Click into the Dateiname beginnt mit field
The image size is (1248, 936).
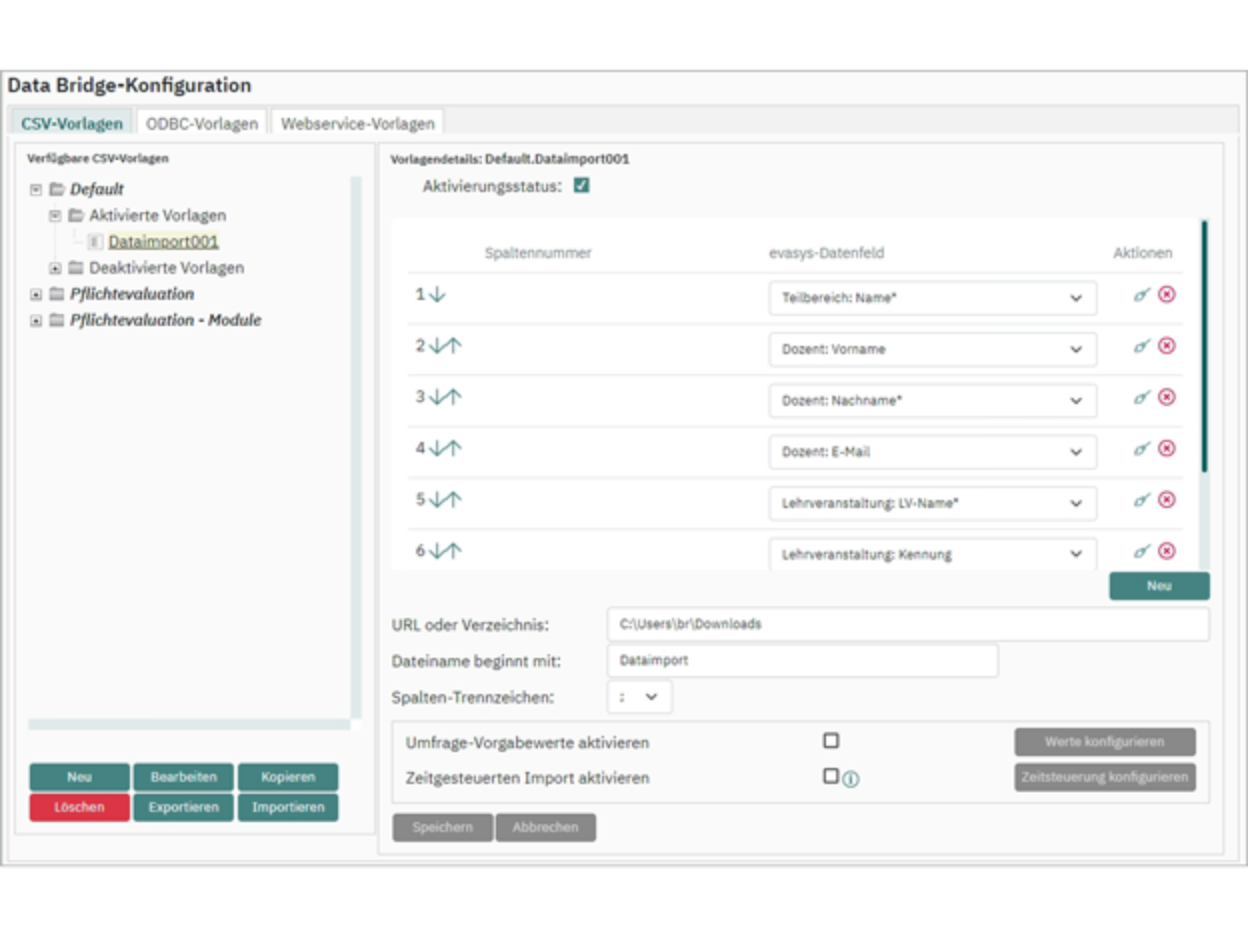click(x=800, y=661)
